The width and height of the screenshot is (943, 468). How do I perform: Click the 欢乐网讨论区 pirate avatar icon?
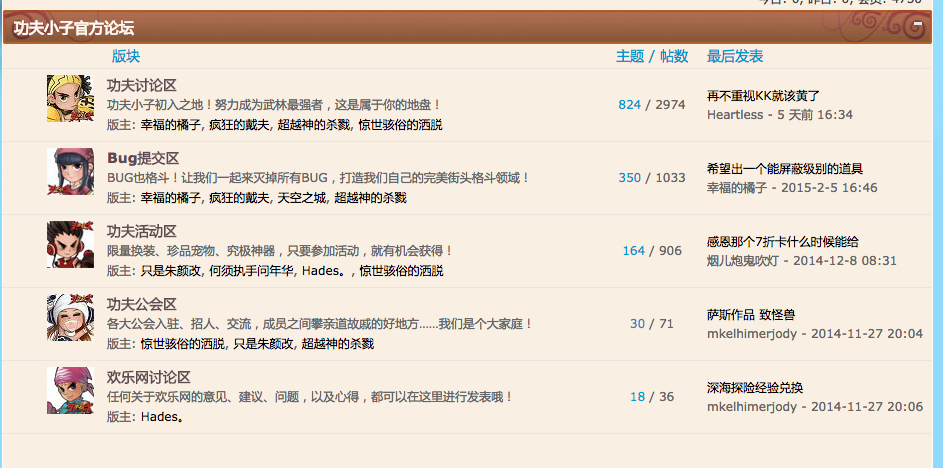(70, 391)
